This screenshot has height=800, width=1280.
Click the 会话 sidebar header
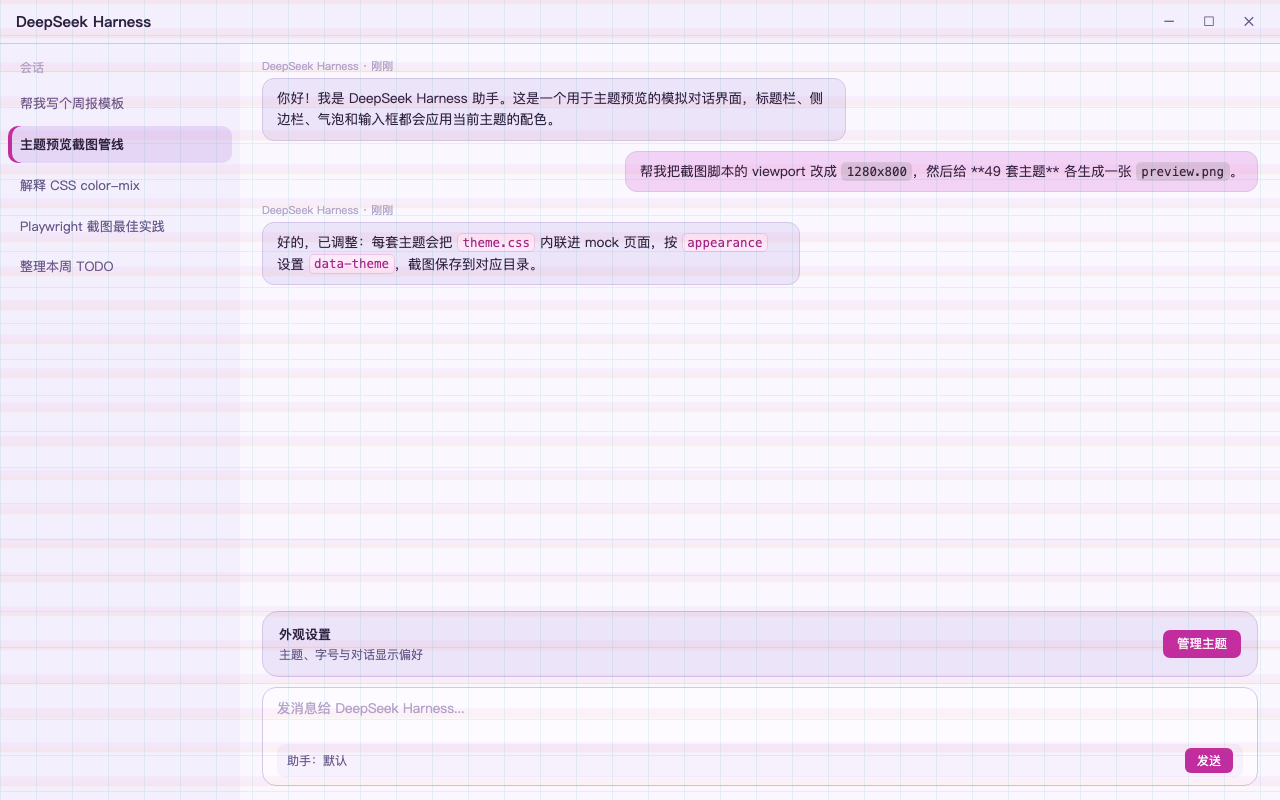click(32, 68)
